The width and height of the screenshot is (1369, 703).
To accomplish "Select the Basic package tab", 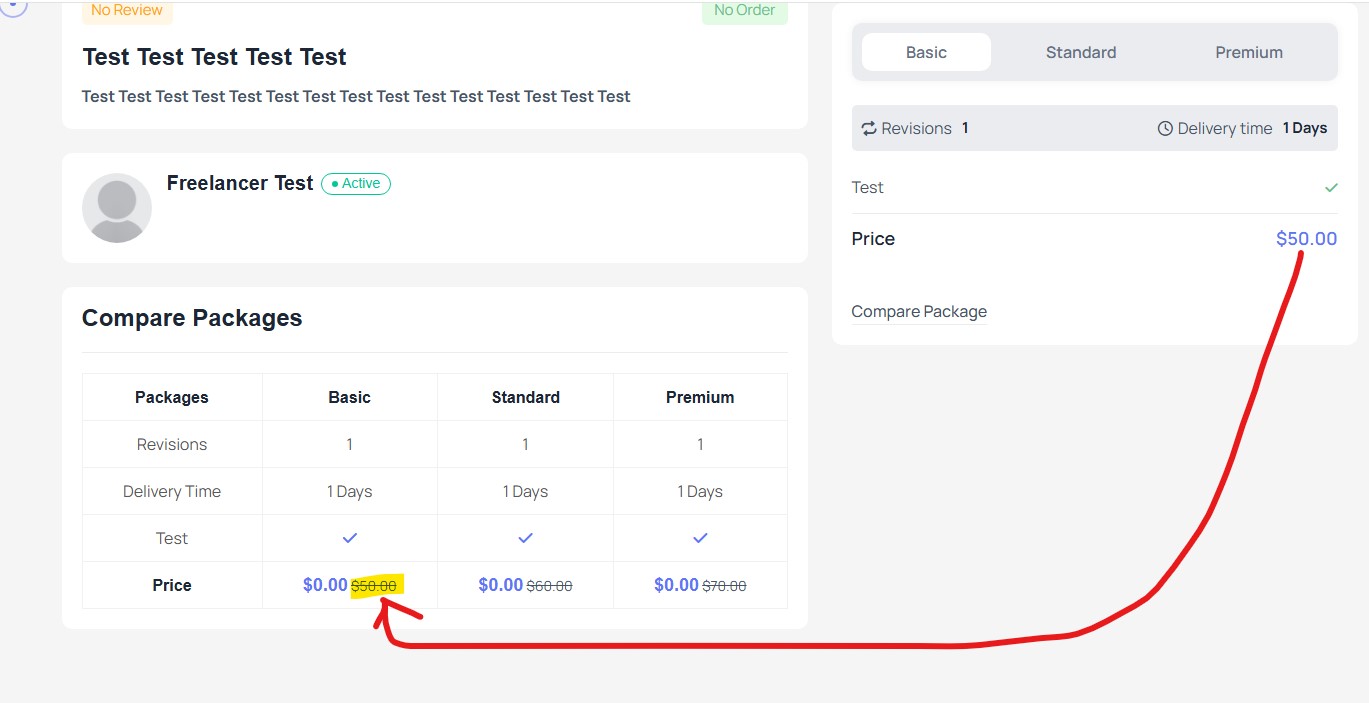I will click(926, 53).
